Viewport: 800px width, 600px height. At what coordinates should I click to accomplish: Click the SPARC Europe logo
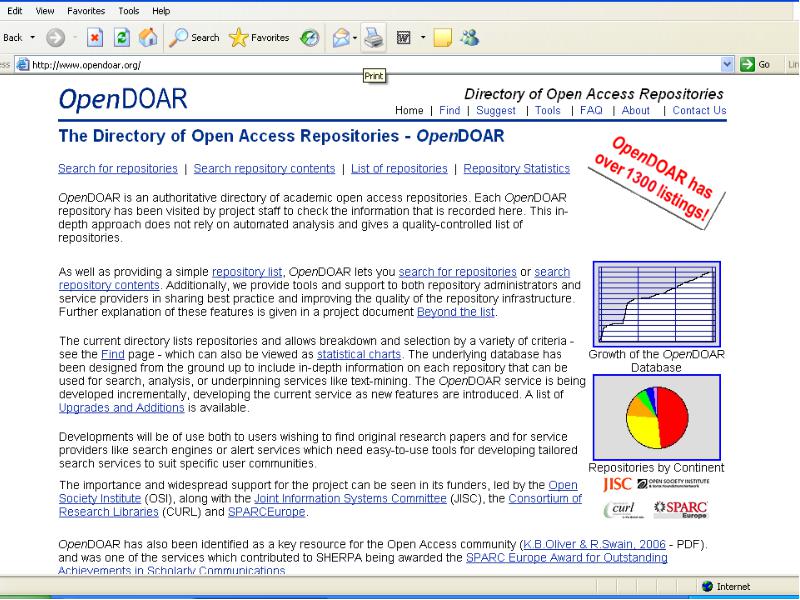[681, 509]
